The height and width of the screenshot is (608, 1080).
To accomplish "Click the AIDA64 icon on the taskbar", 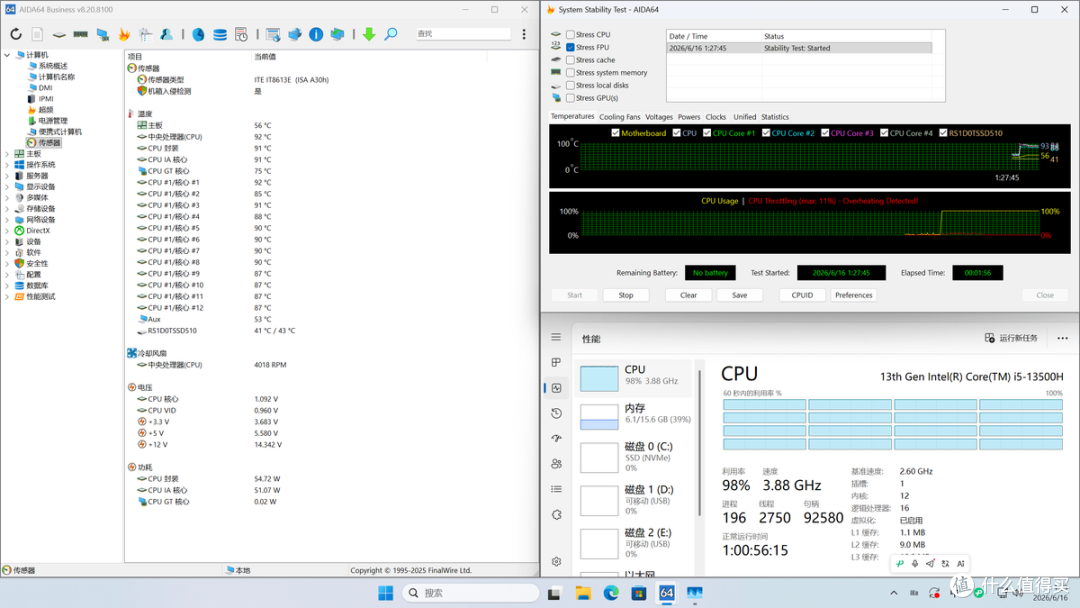I will [x=666, y=593].
